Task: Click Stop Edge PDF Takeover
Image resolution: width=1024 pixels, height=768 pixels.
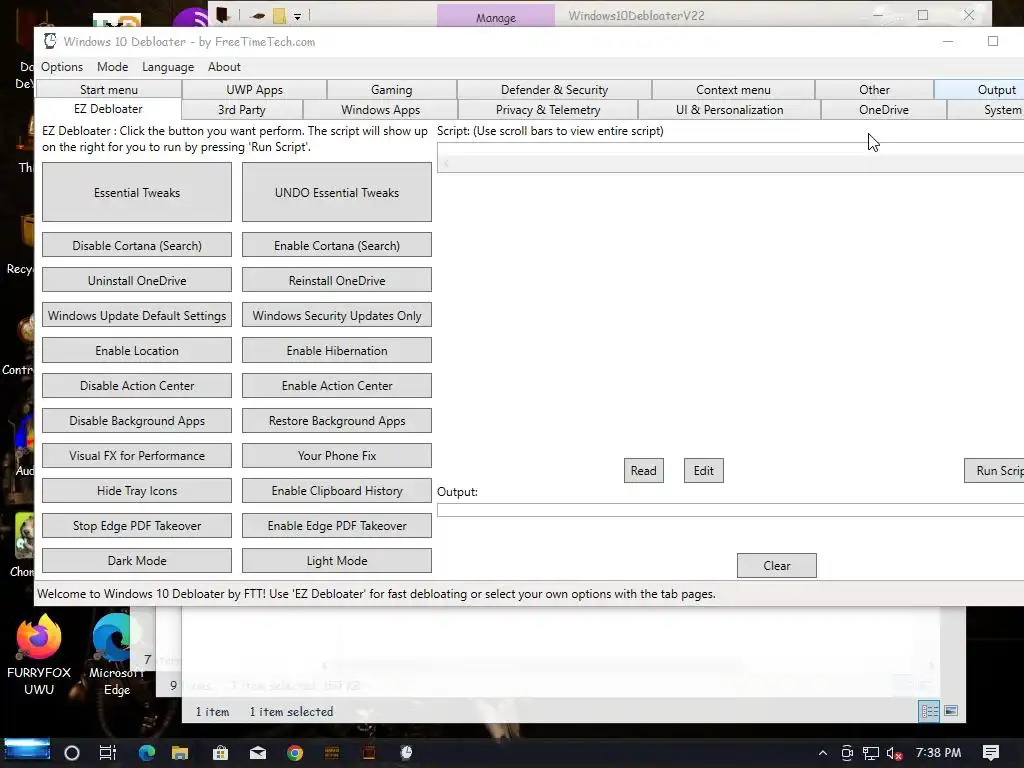Action: click(x=137, y=526)
